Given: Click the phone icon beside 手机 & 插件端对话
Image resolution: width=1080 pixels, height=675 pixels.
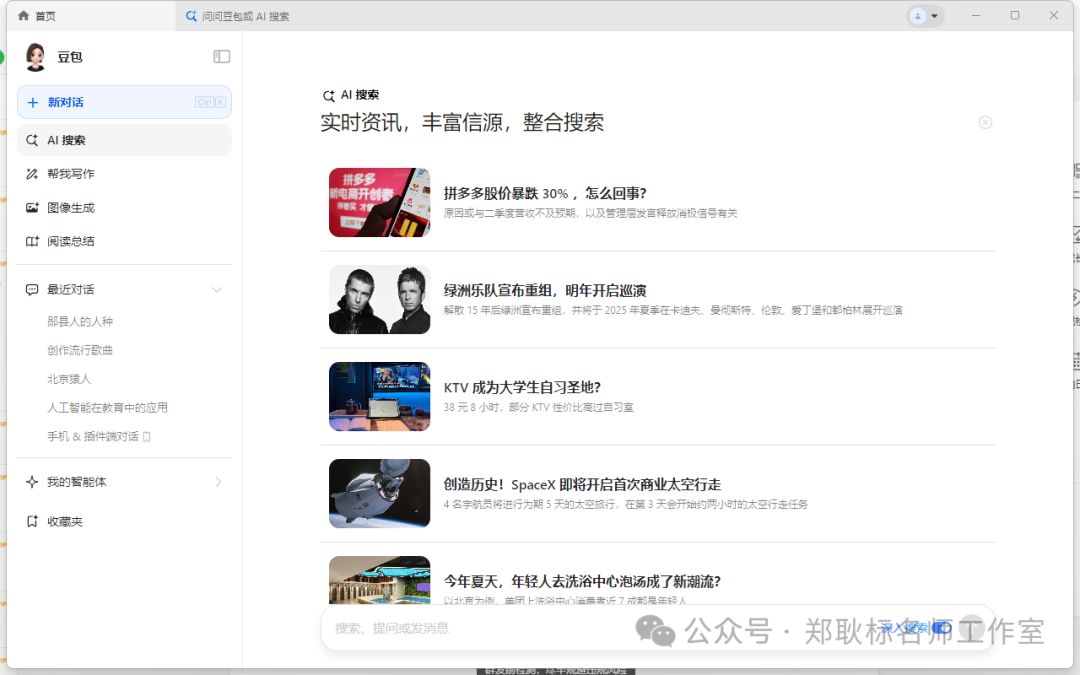Looking at the screenshot, I should pyautogui.click(x=146, y=437).
